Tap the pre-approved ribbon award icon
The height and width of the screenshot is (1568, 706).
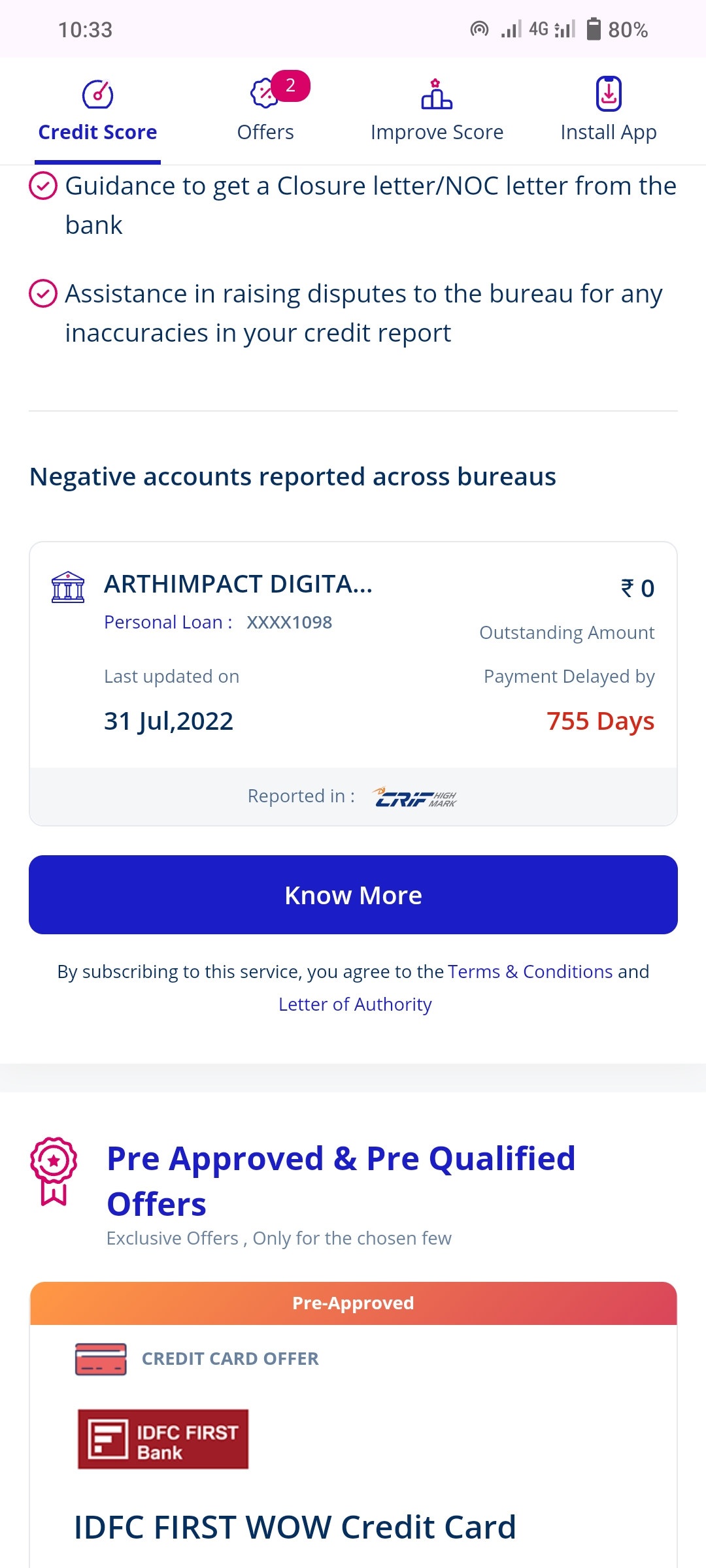click(54, 1171)
